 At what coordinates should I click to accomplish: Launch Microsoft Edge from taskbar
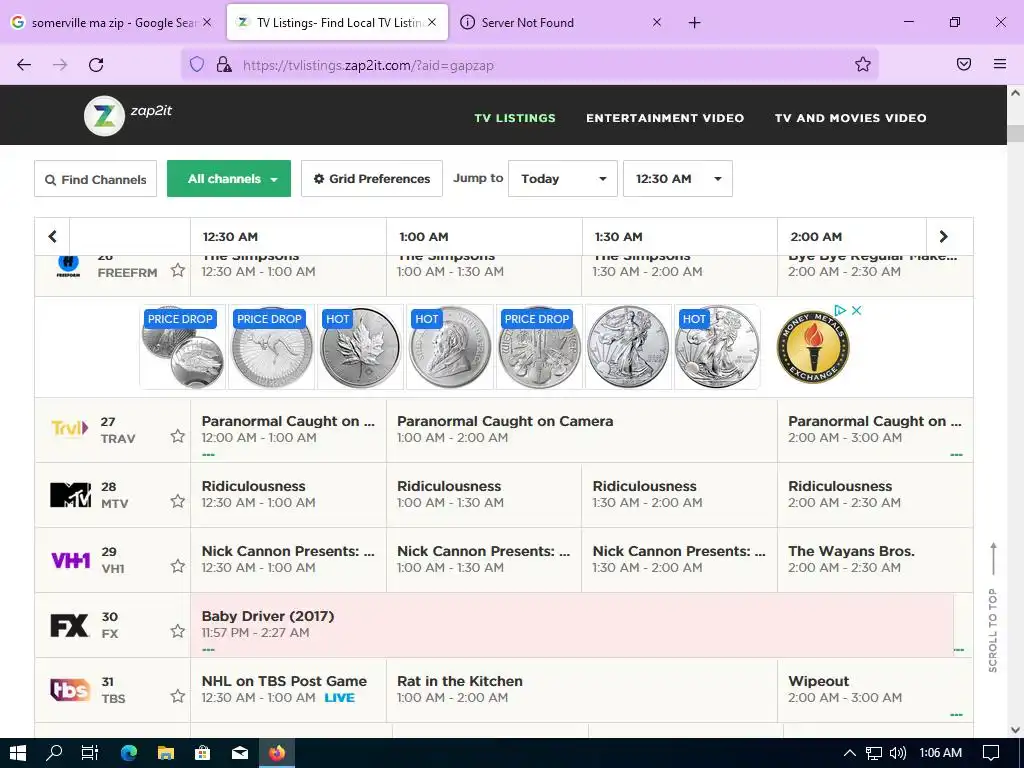[x=129, y=753]
